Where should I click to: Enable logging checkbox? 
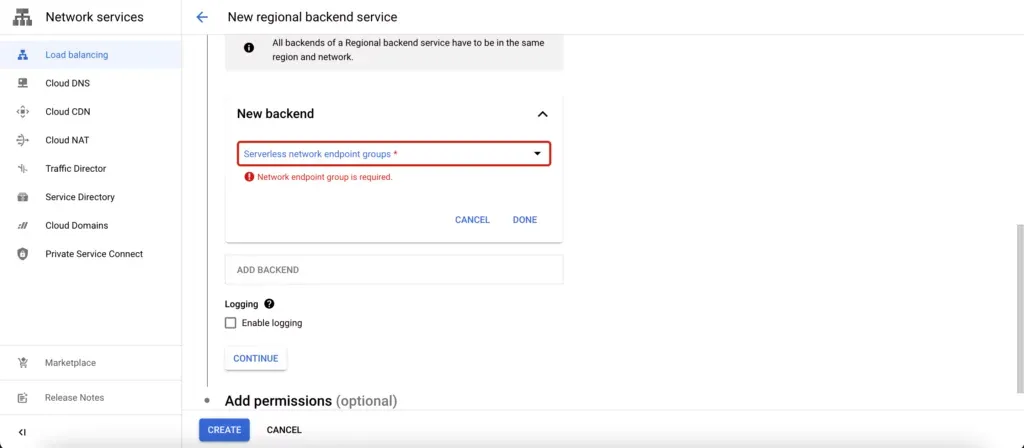[231, 323]
